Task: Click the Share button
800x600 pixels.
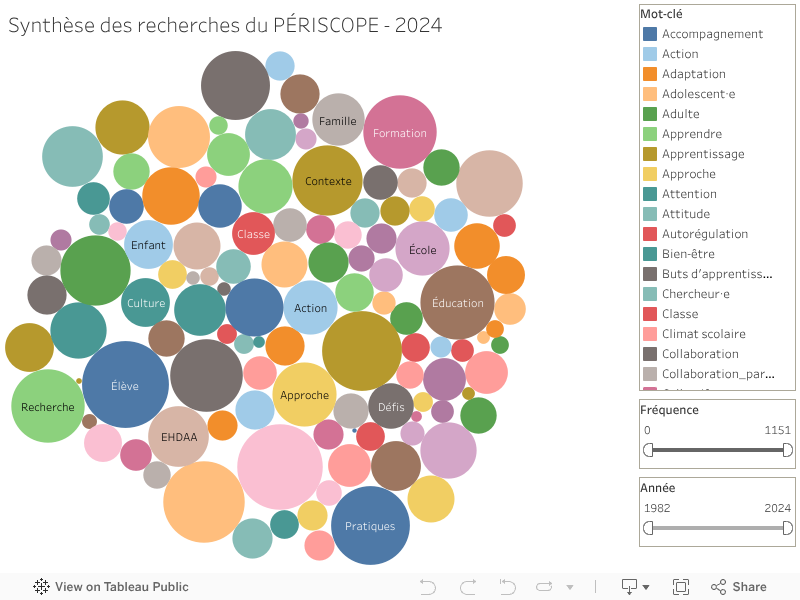Action: coord(739,587)
